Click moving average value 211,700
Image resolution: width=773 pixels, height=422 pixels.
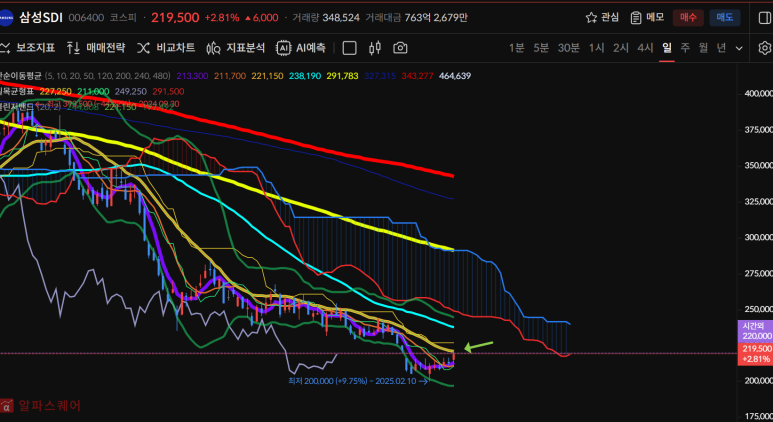[x=230, y=76]
